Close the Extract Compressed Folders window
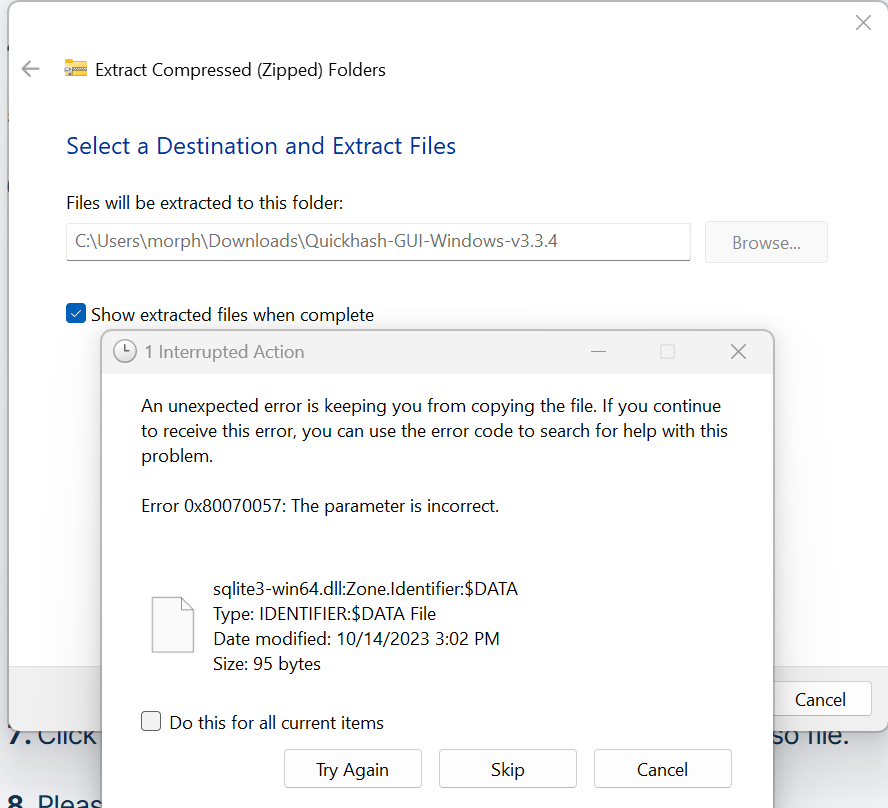 point(863,23)
